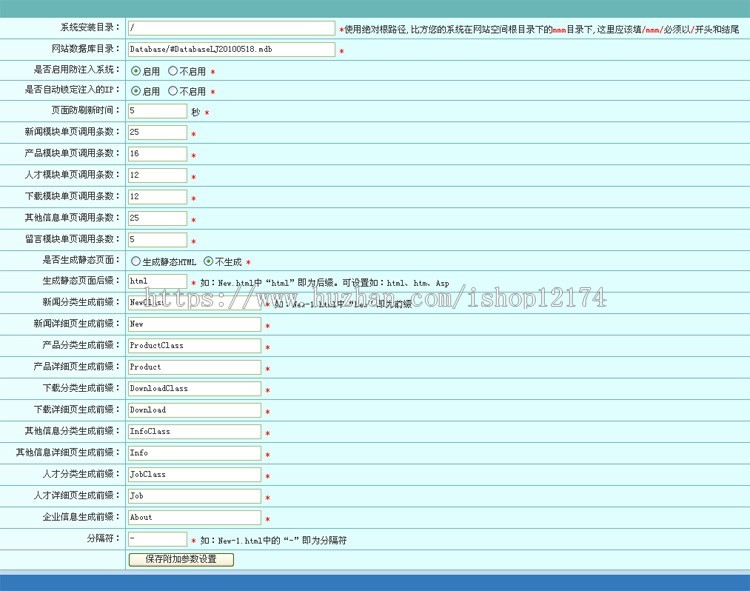750x591 pixels.
Task: Choose the 生成静态HTML radio option
Action: tap(136, 261)
